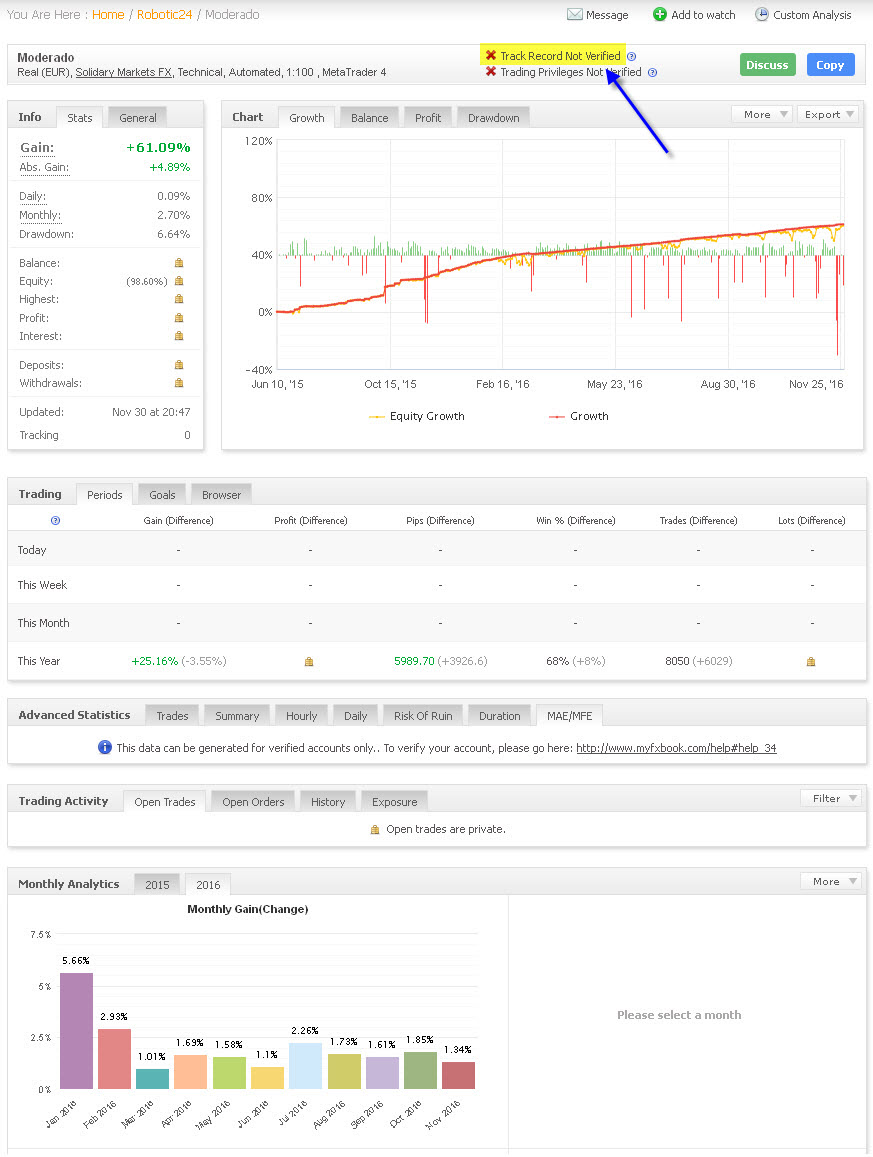Expand the chart More dropdown
The height and width of the screenshot is (1157, 873).
click(762, 114)
